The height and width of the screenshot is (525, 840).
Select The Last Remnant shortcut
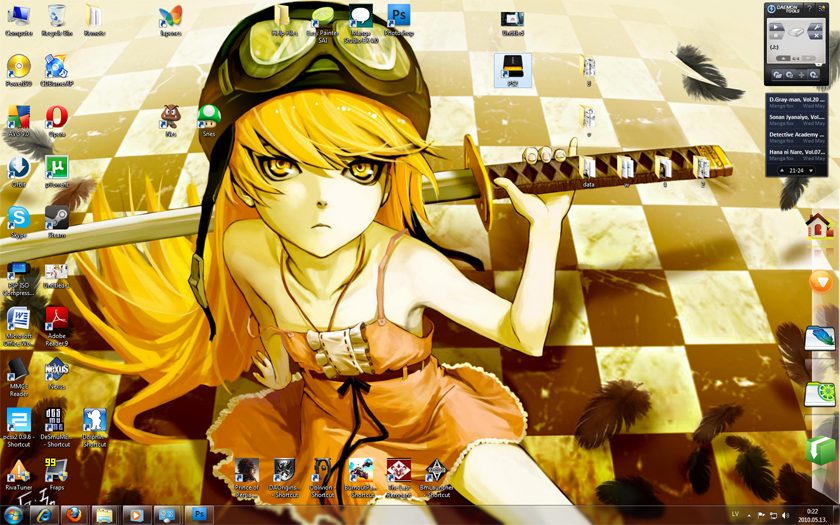pyautogui.click(x=399, y=478)
